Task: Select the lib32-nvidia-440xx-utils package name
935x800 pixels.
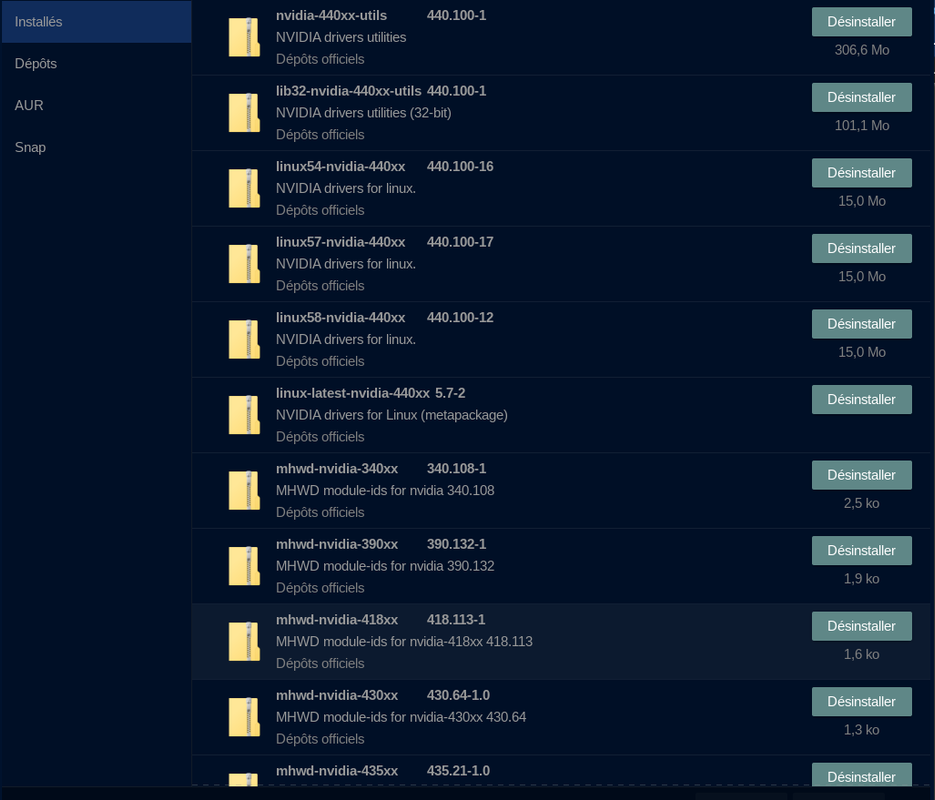Action: (349, 91)
